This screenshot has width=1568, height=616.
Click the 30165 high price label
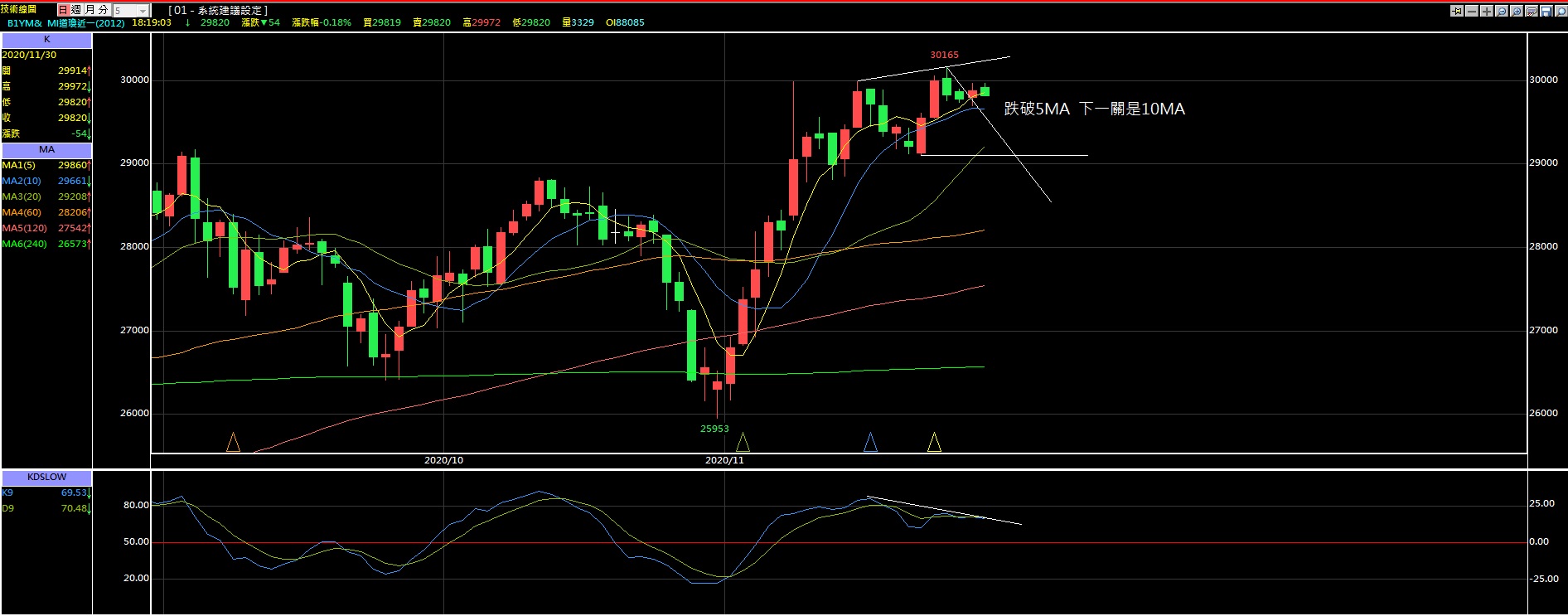pos(944,55)
